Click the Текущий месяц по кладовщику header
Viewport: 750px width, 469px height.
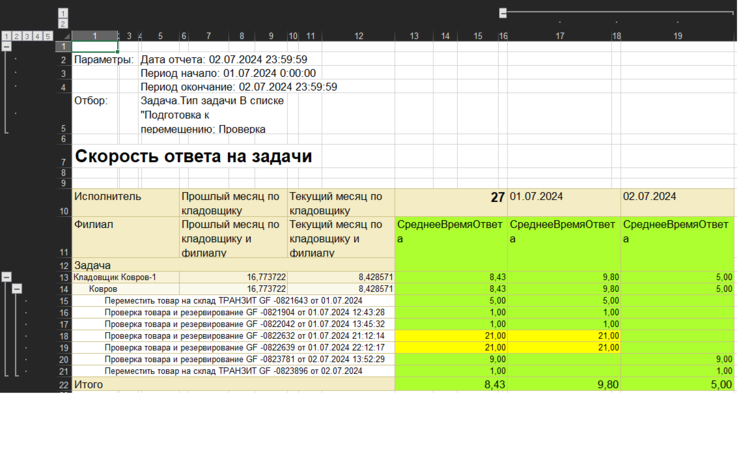coord(341,203)
